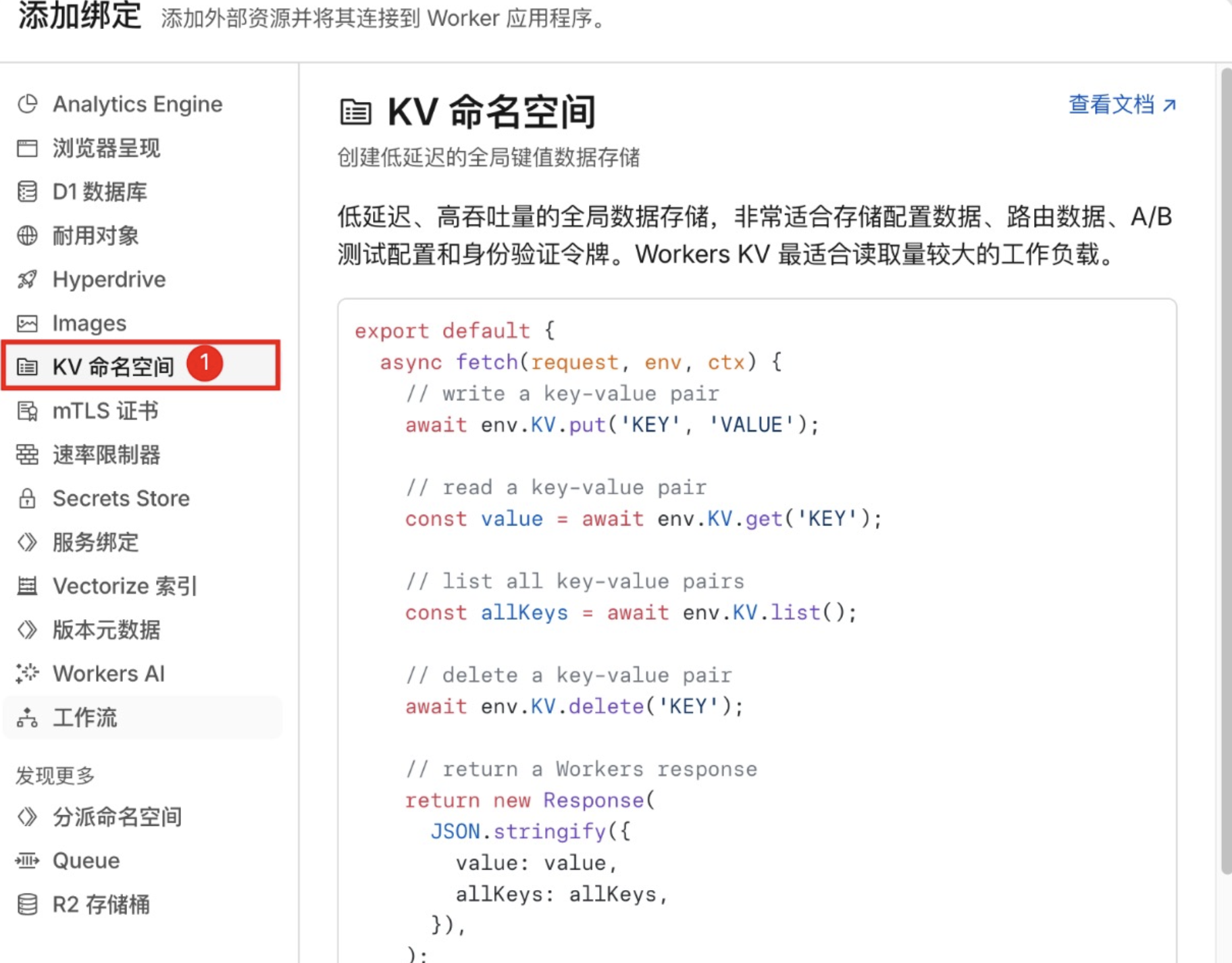
Task: Select Vectorize 索引 binding option
Action: tap(142, 585)
